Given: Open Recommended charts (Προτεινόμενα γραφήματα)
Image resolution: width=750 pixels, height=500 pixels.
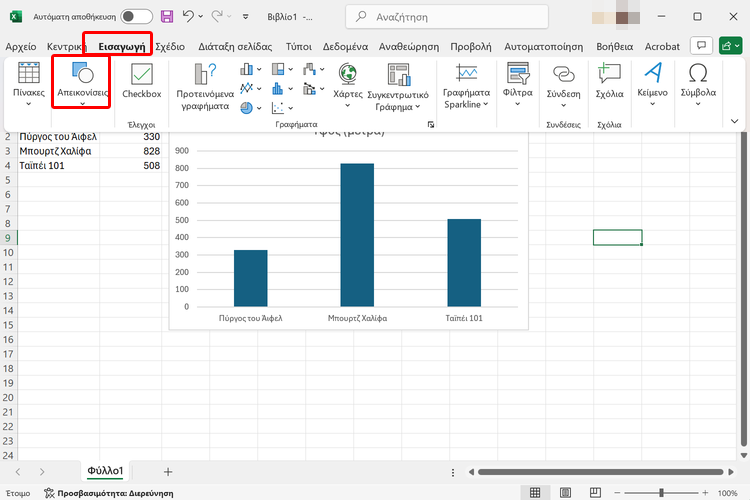Looking at the screenshot, I should coord(205,87).
